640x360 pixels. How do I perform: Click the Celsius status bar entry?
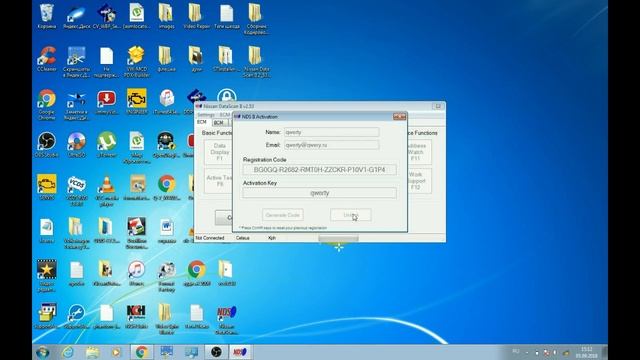(x=242, y=238)
